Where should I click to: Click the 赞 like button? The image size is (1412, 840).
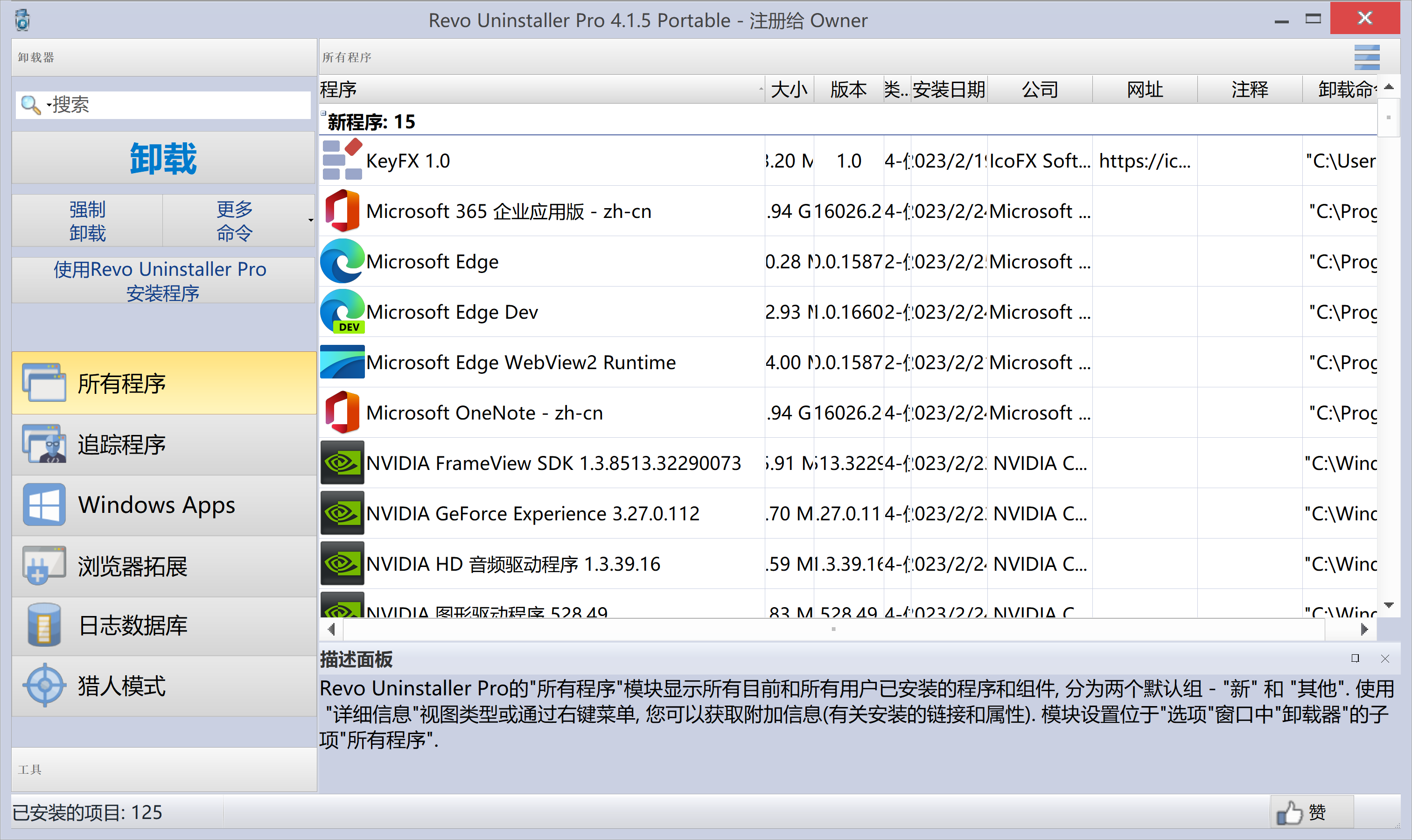[1312, 812]
